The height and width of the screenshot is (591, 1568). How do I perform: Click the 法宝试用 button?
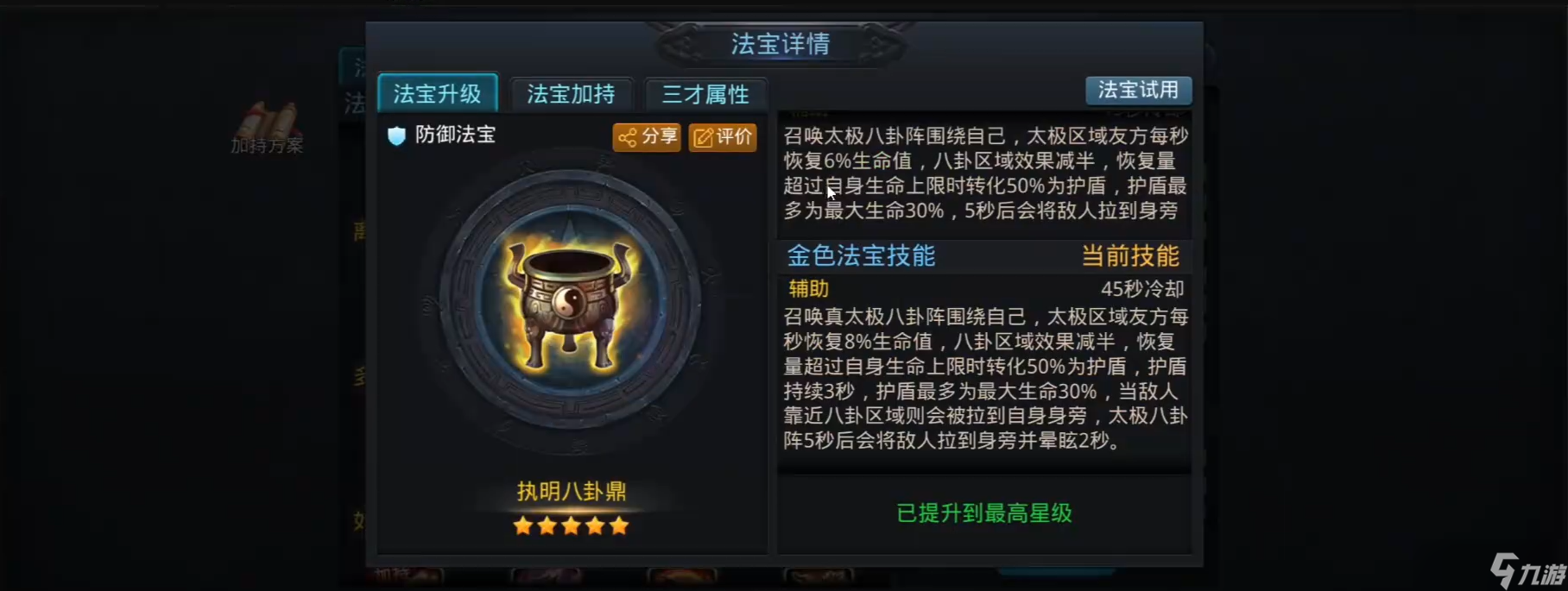[1138, 90]
